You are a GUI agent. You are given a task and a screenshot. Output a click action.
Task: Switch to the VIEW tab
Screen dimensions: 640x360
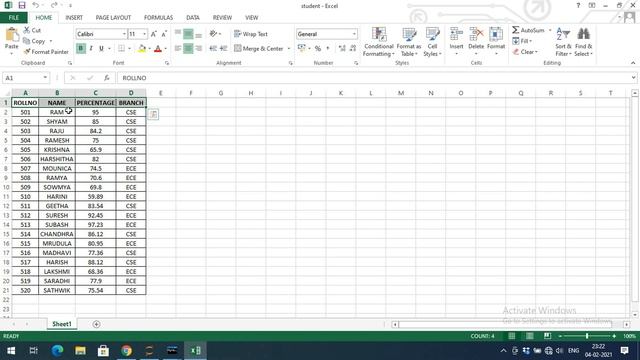click(251, 18)
